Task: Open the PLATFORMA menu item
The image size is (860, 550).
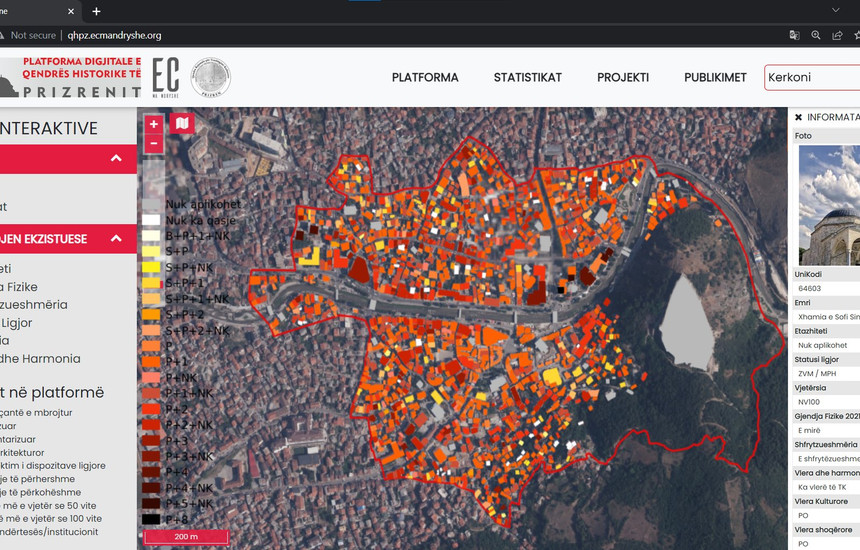Action: [x=425, y=77]
